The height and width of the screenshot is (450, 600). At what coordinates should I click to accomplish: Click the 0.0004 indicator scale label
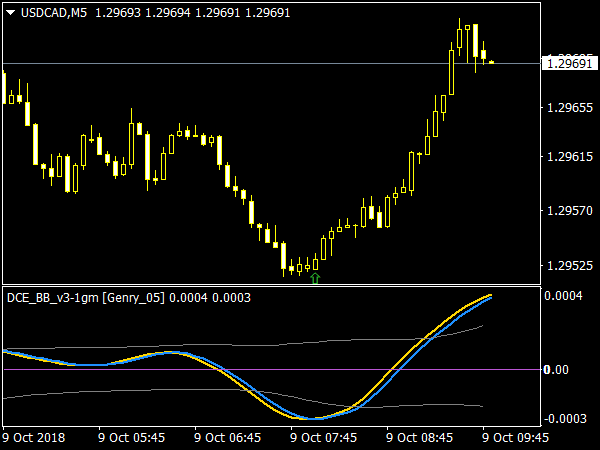[563, 295]
